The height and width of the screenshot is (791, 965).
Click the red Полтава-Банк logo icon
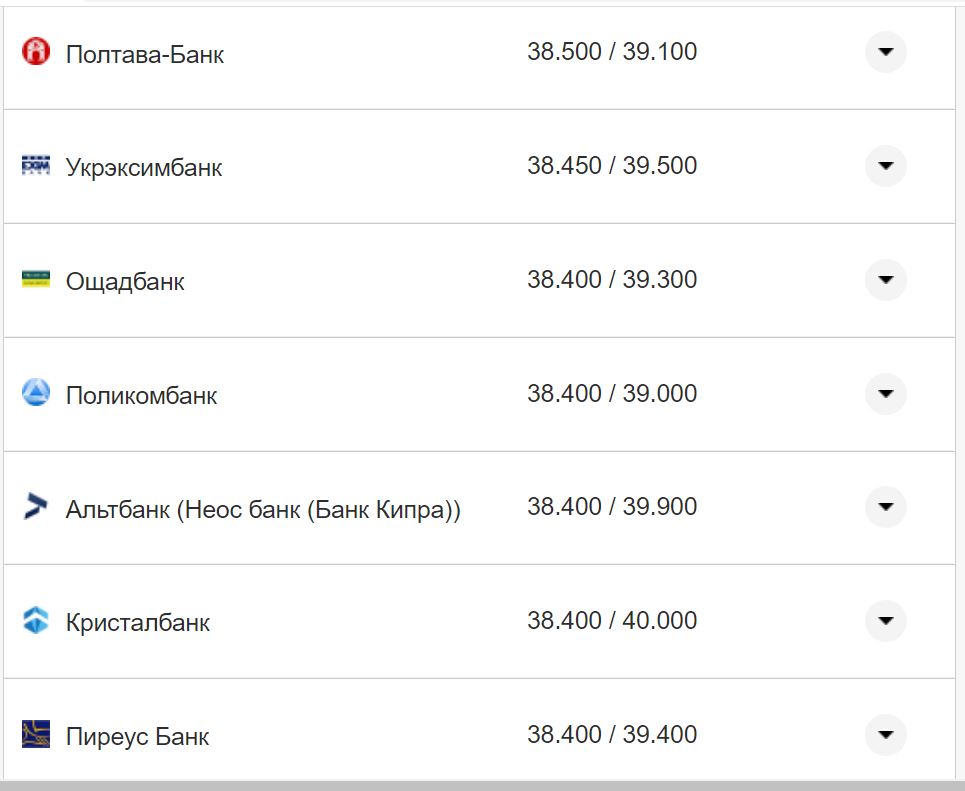pos(36,52)
